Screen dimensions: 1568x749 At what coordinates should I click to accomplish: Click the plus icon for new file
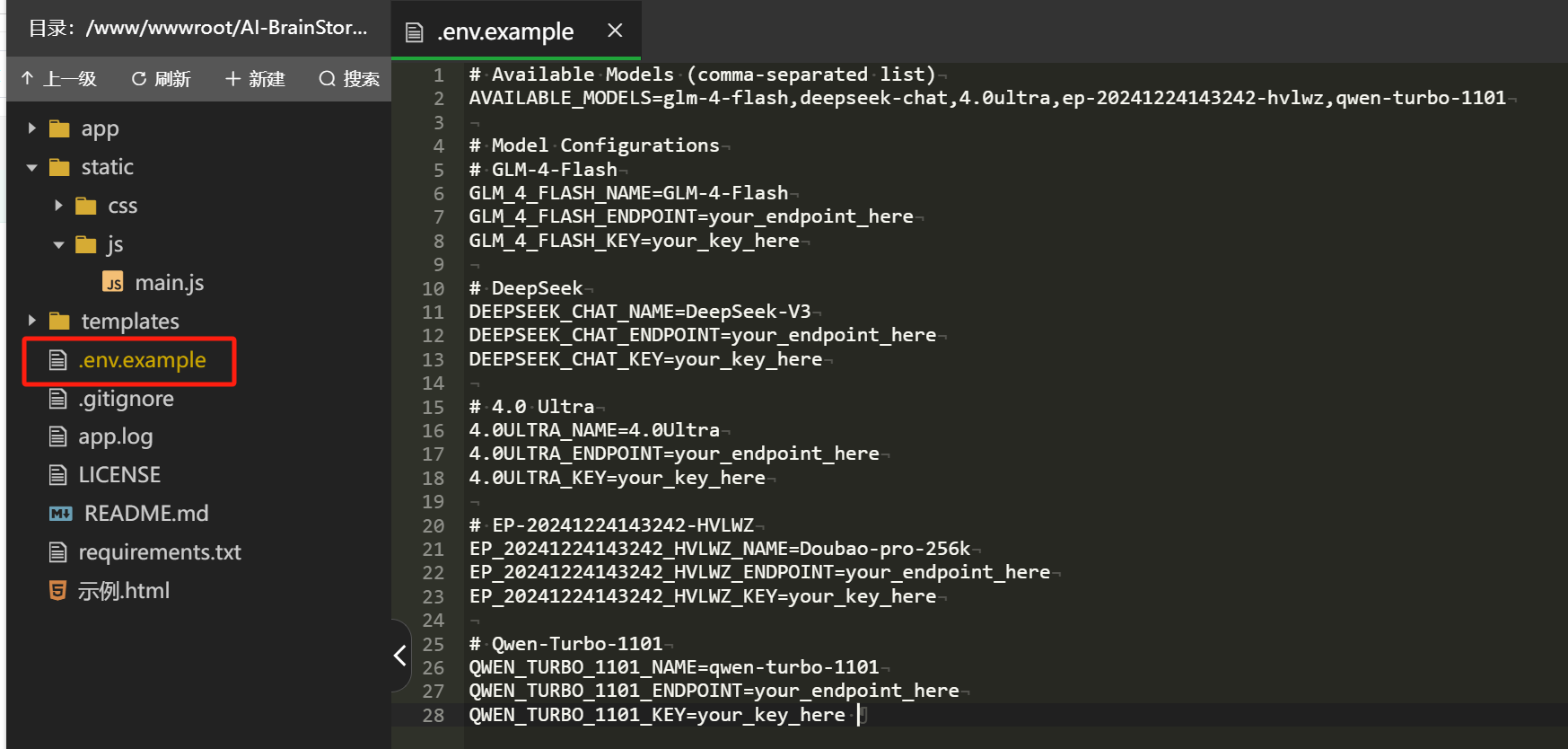(x=232, y=79)
